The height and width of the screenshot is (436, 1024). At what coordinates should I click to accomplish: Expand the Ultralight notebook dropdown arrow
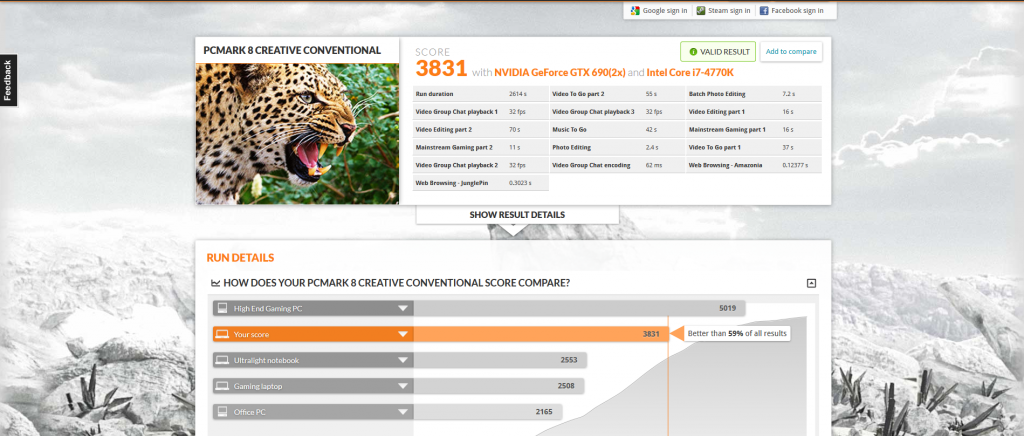[x=402, y=360]
